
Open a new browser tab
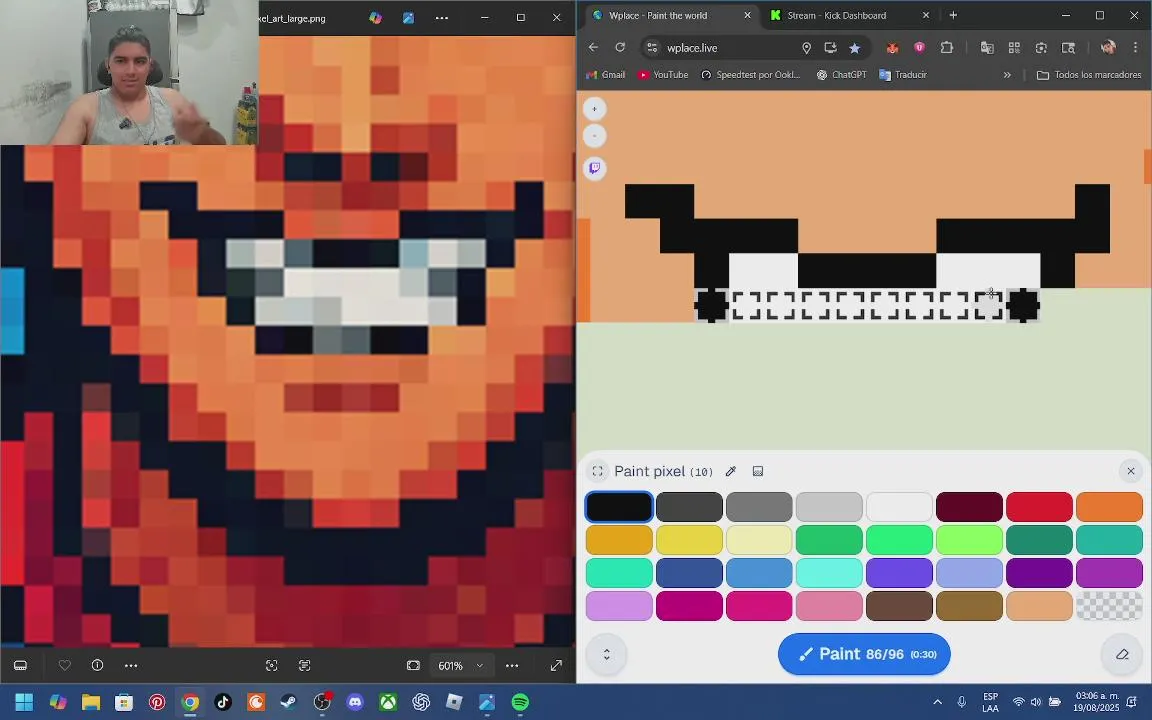pyautogui.click(x=953, y=15)
